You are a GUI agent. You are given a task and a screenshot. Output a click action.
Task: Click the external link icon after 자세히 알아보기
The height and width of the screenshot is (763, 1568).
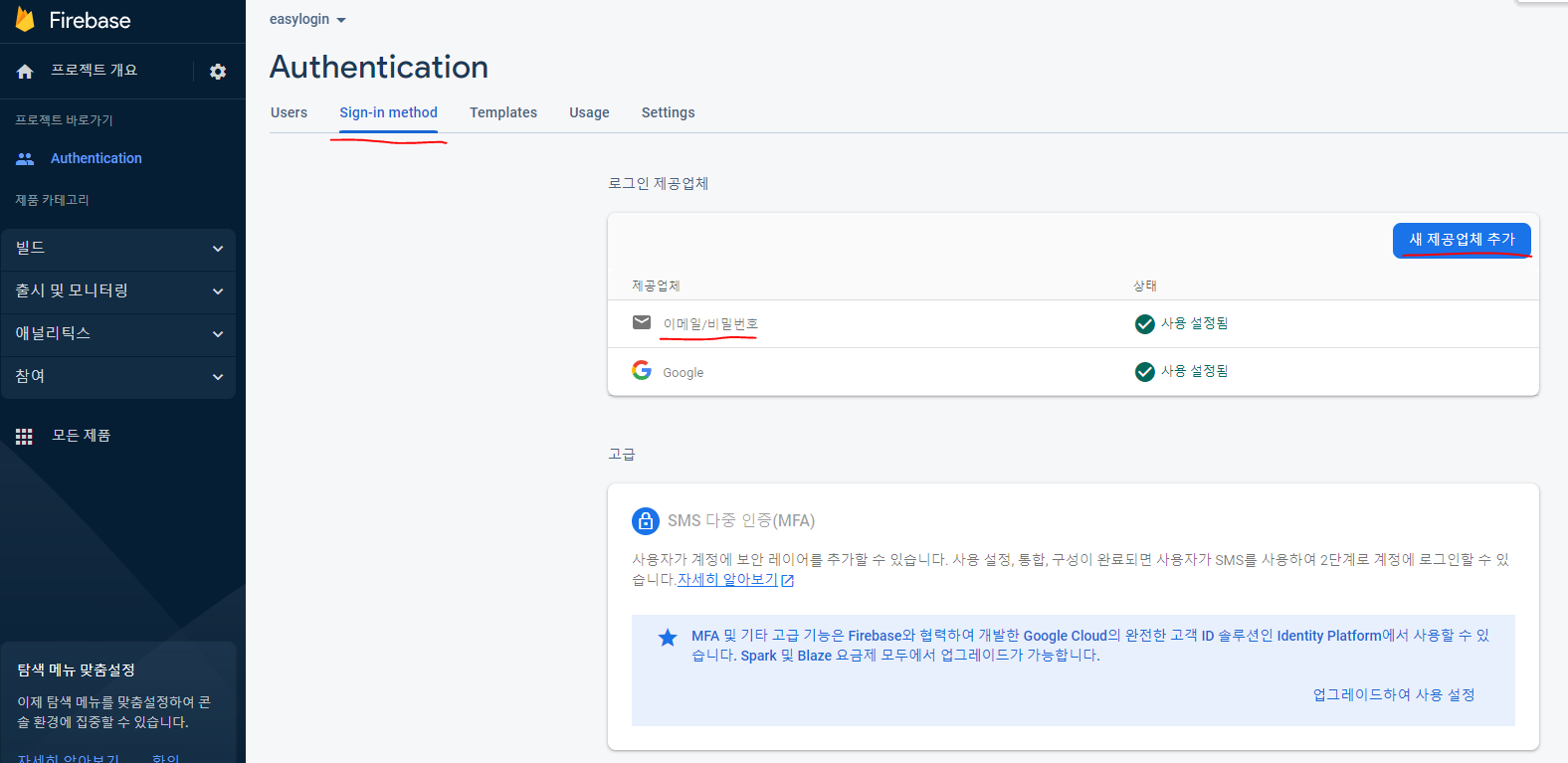(x=787, y=581)
